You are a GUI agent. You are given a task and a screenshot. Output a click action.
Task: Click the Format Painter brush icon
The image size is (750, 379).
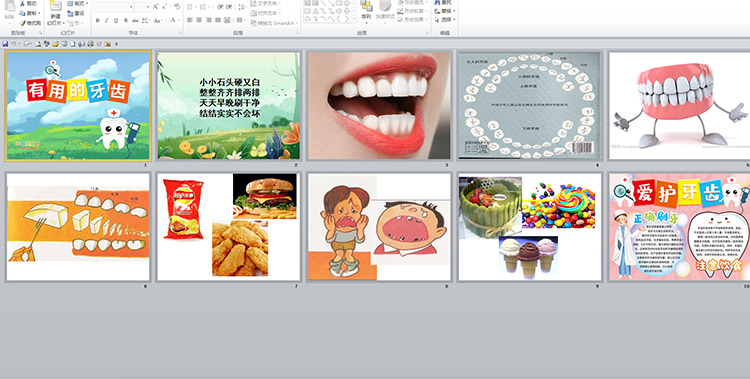(22, 23)
